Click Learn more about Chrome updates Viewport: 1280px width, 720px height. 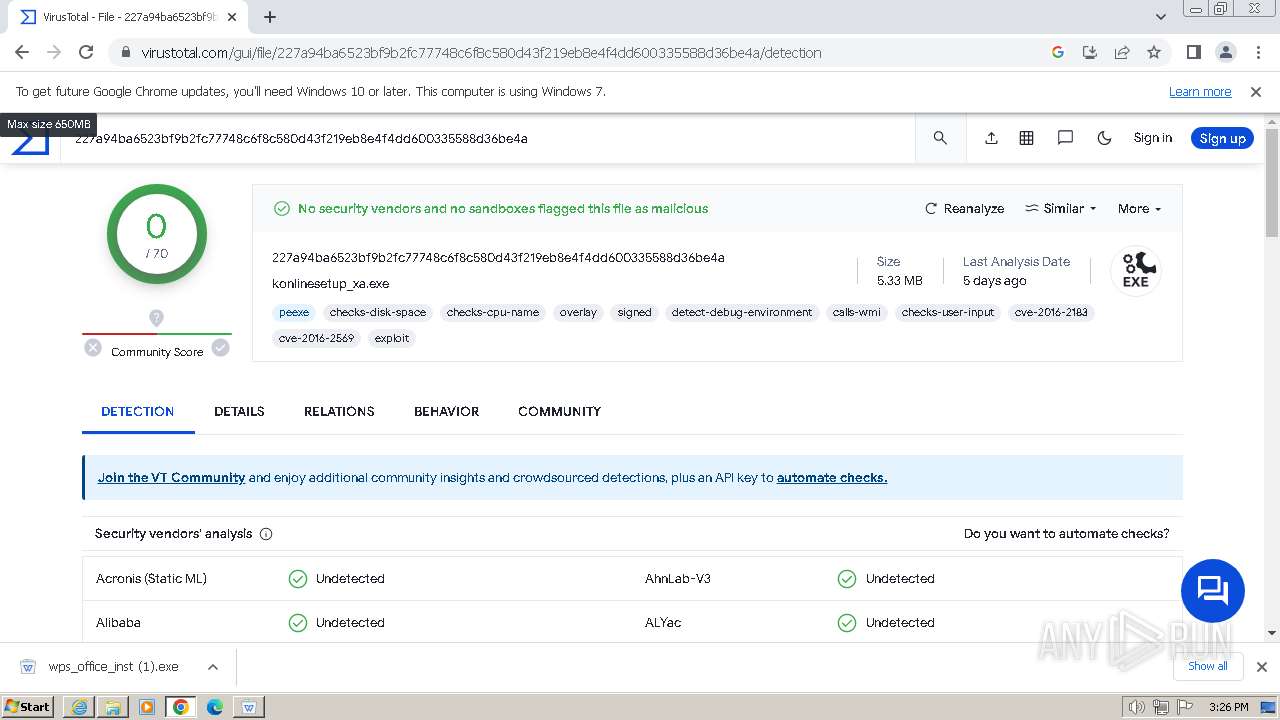[1200, 91]
